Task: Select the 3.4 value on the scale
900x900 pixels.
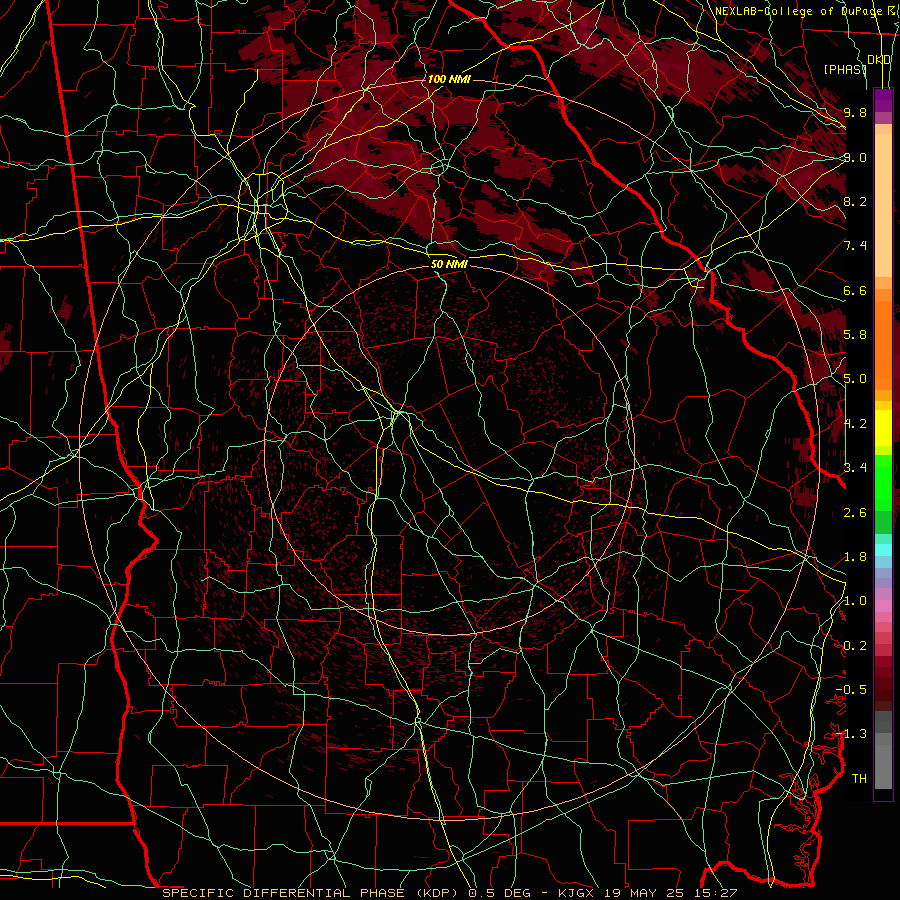Action: [855, 468]
